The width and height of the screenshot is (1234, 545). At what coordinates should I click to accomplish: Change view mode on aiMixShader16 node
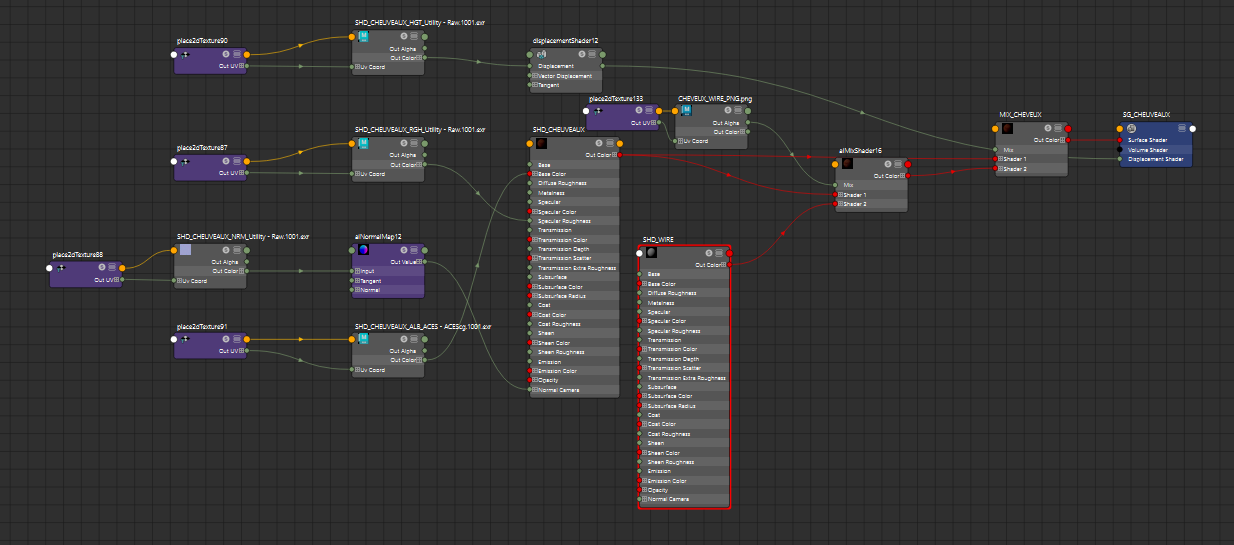(x=897, y=163)
